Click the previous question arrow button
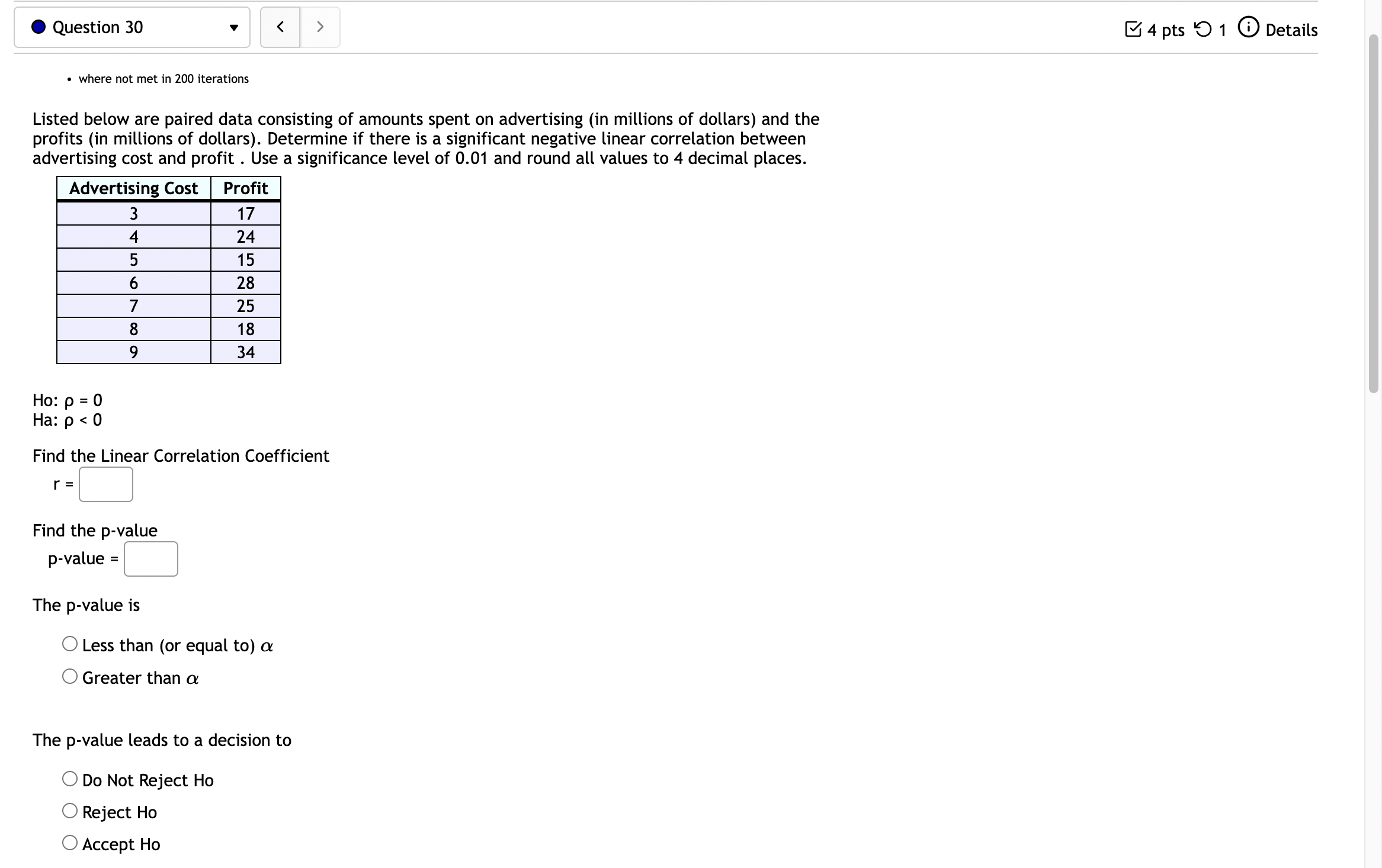 [x=280, y=27]
